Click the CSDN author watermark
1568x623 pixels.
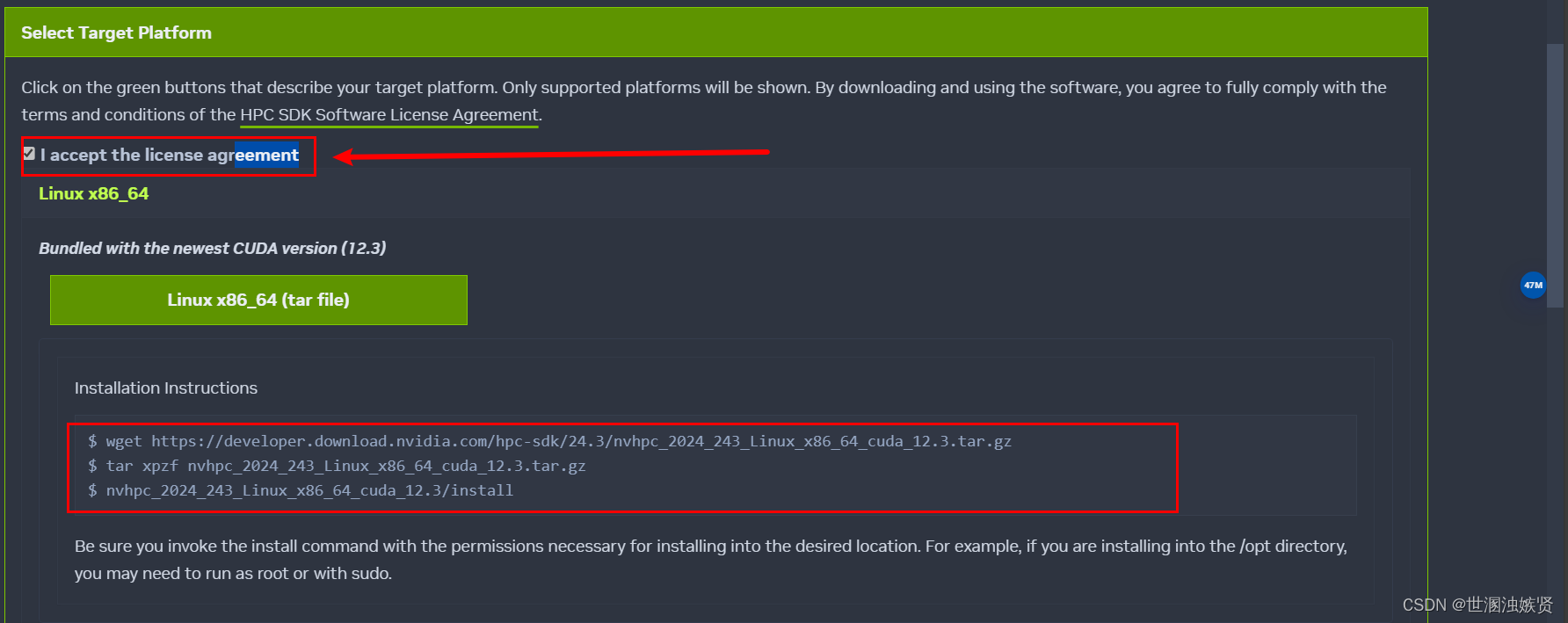(1477, 605)
